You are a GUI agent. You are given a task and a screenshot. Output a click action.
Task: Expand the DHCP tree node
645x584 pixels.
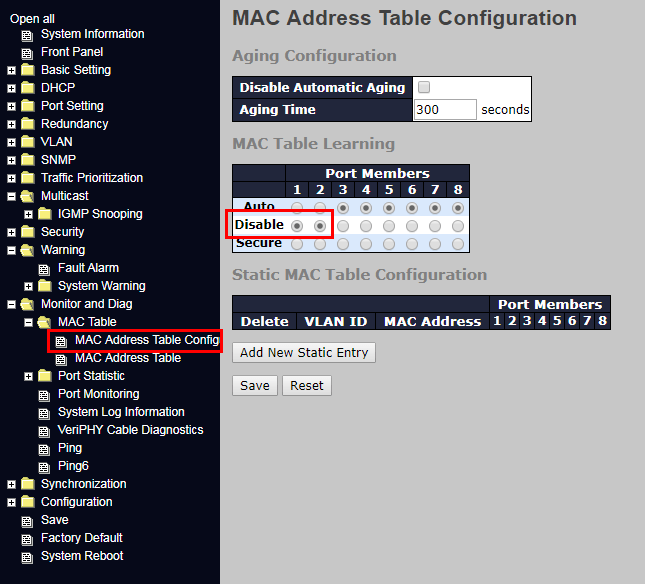[12, 88]
